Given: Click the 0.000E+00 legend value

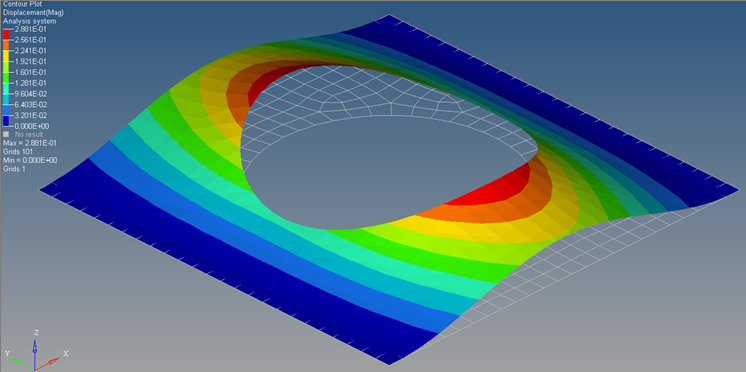Looking at the screenshot, I should tap(31, 126).
